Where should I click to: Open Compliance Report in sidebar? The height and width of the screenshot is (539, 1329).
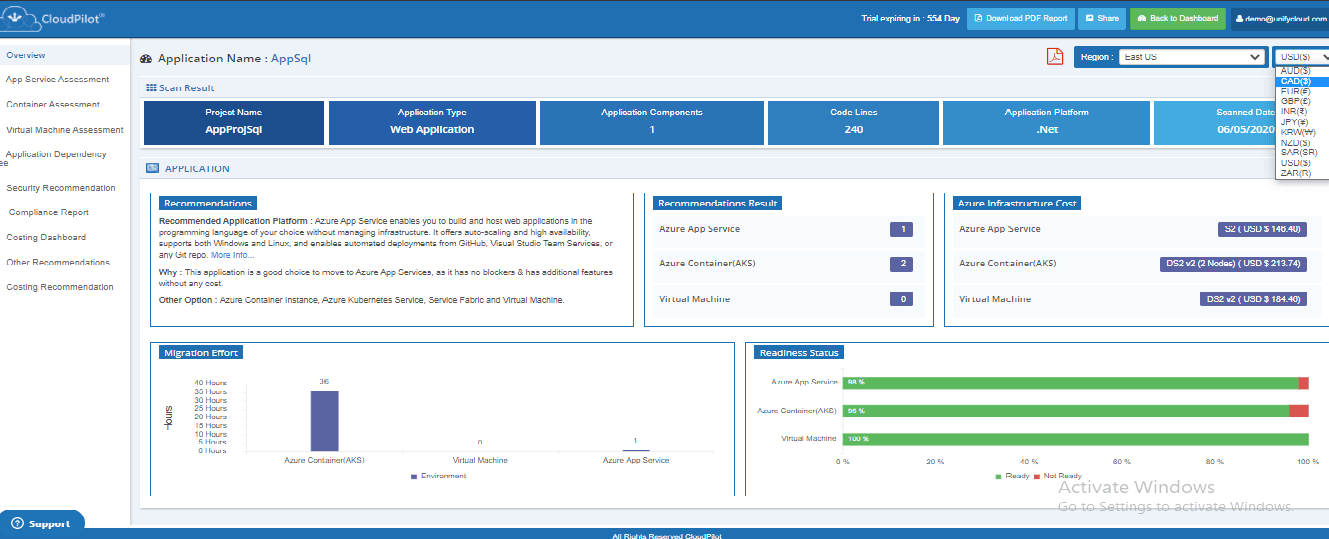49,212
